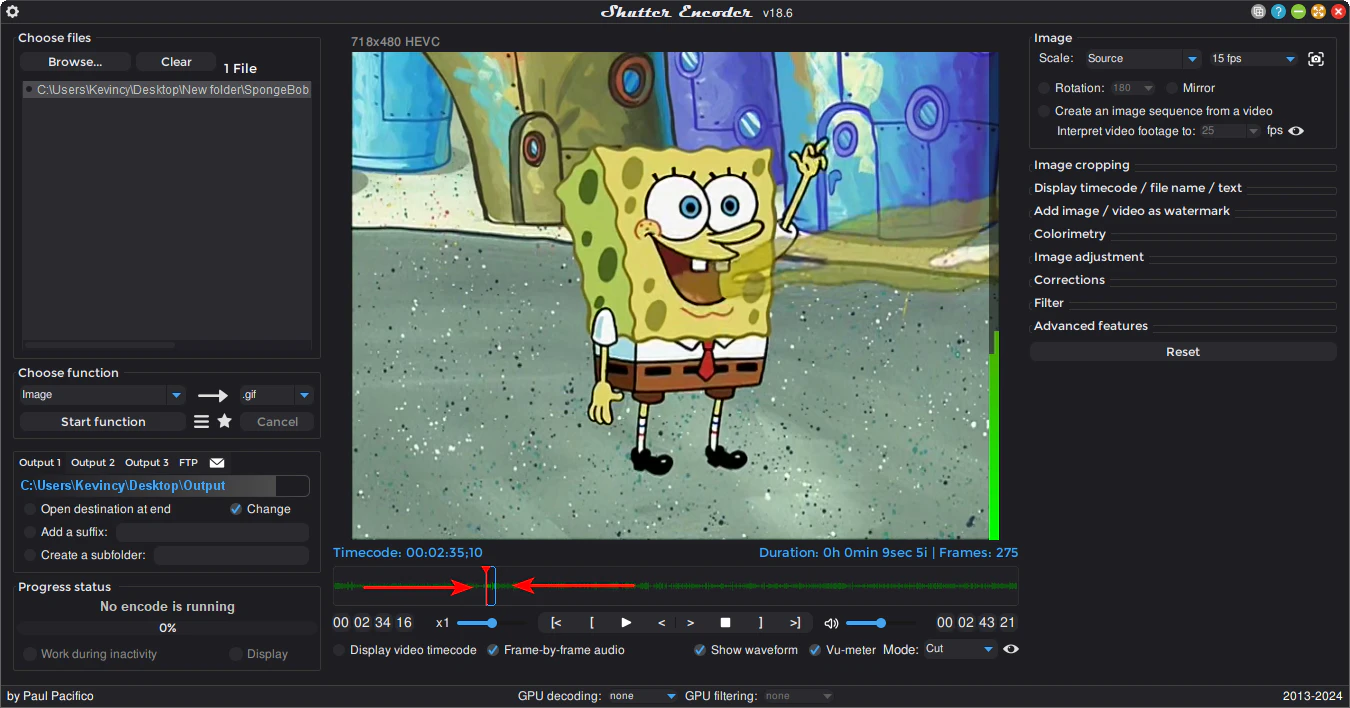The width and height of the screenshot is (1350, 708).
Task: Click the arrow between function and format
Action: (213, 396)
